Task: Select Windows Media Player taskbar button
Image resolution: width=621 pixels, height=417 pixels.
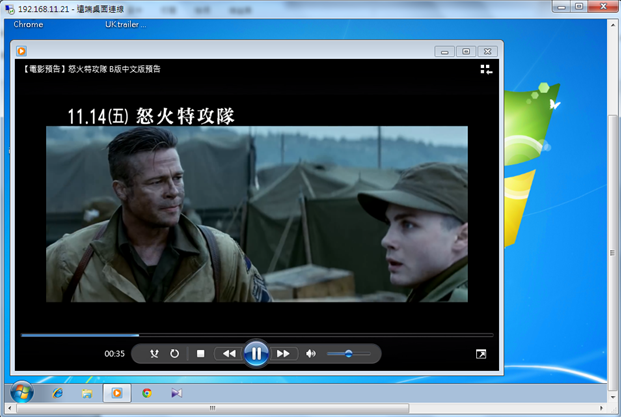Action: pos(117,393)
